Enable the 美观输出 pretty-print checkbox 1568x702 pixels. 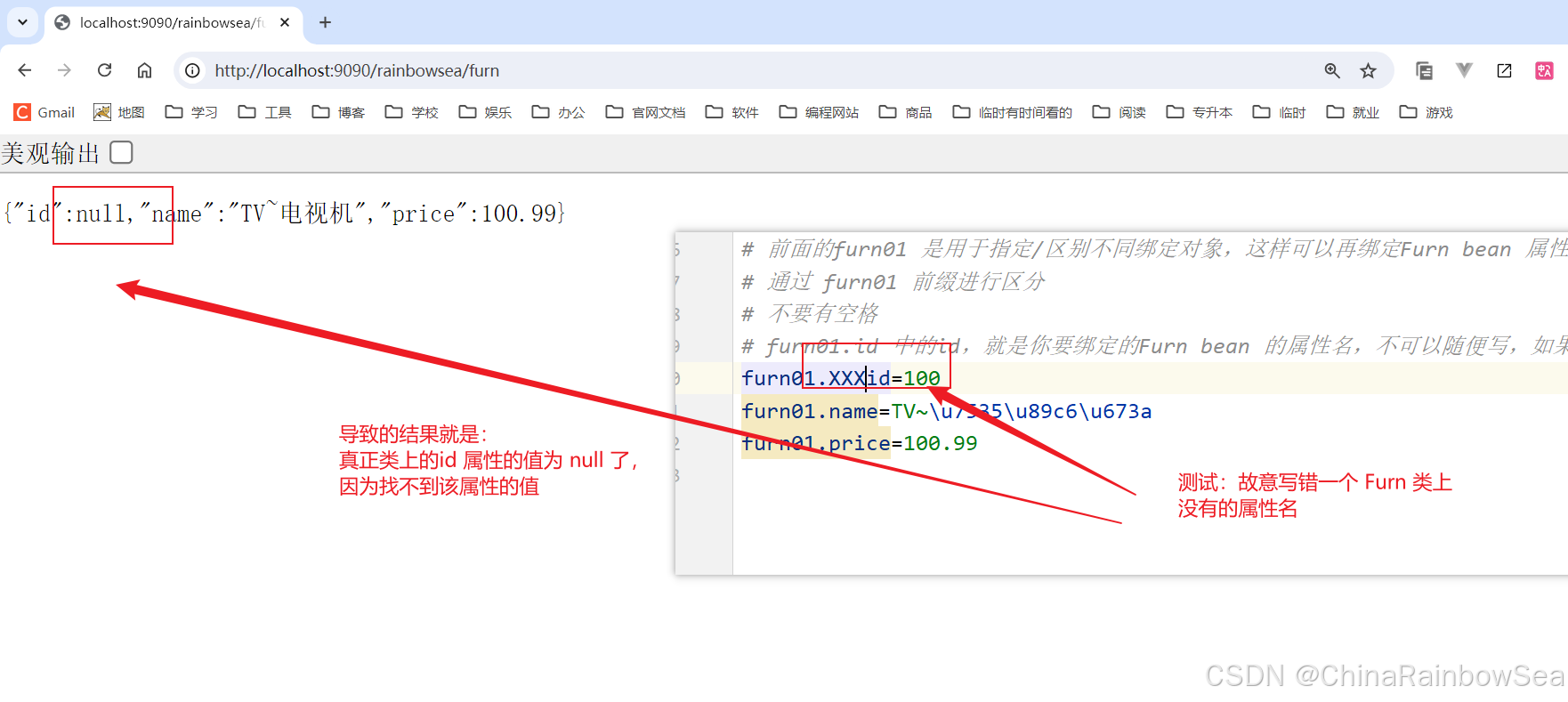(122, 153)
